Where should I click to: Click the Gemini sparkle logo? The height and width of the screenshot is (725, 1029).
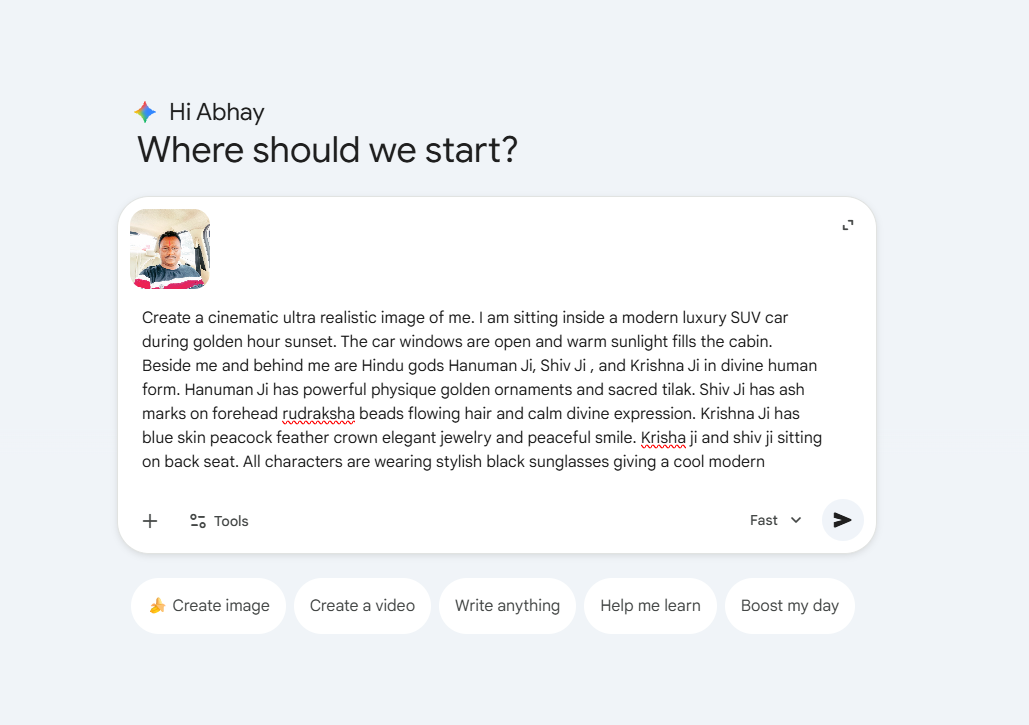[145, 112]
